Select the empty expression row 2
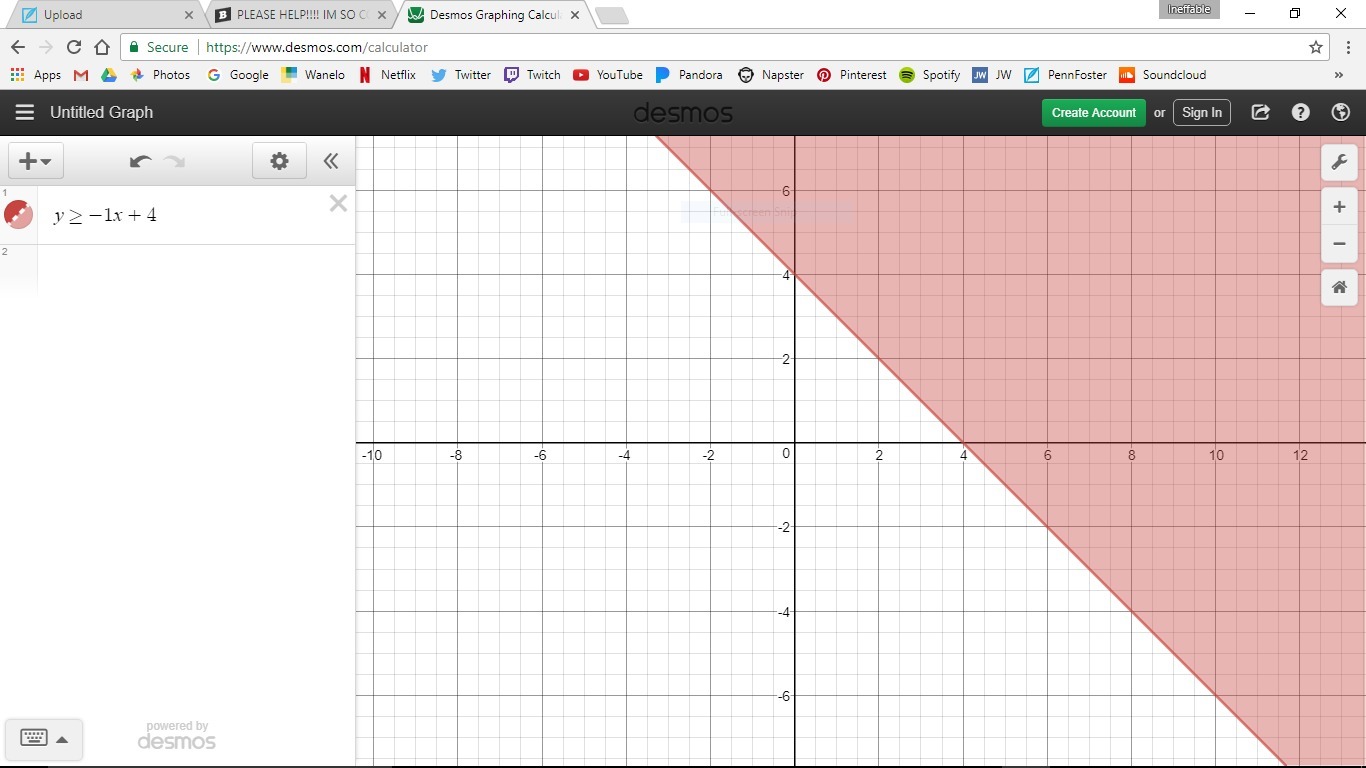Screen dimensions: 1366x768 (196, 269)
